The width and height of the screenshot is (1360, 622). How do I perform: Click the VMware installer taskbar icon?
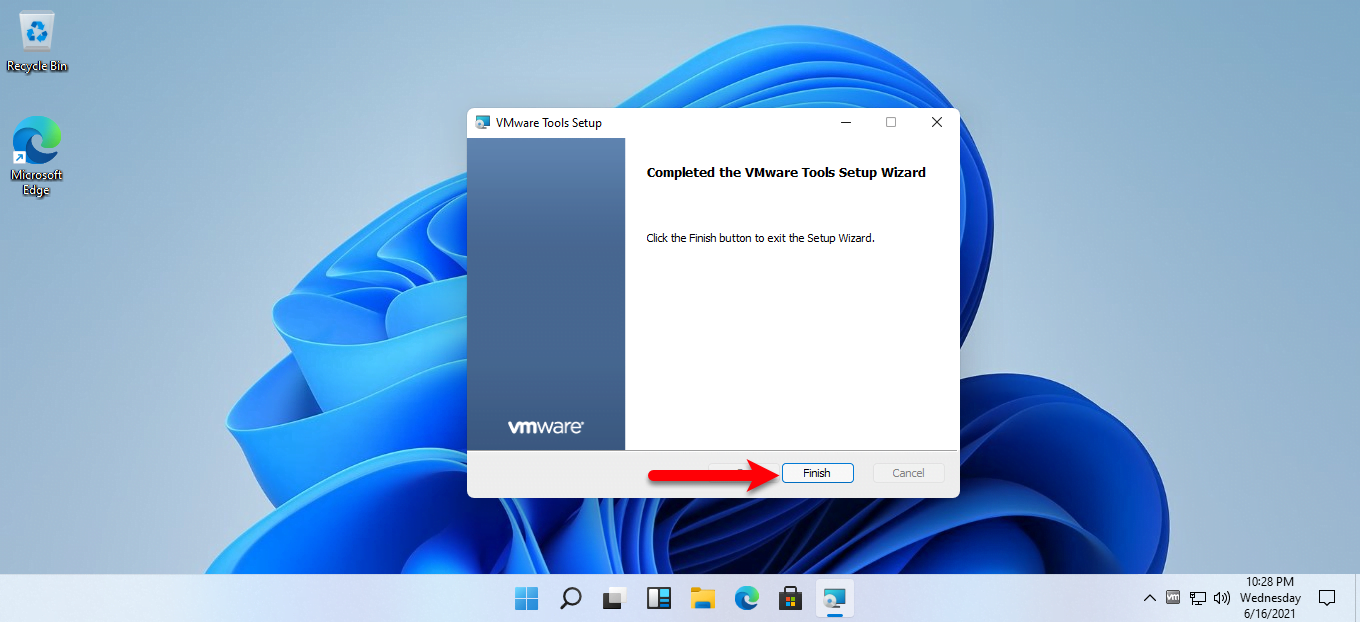835,598
